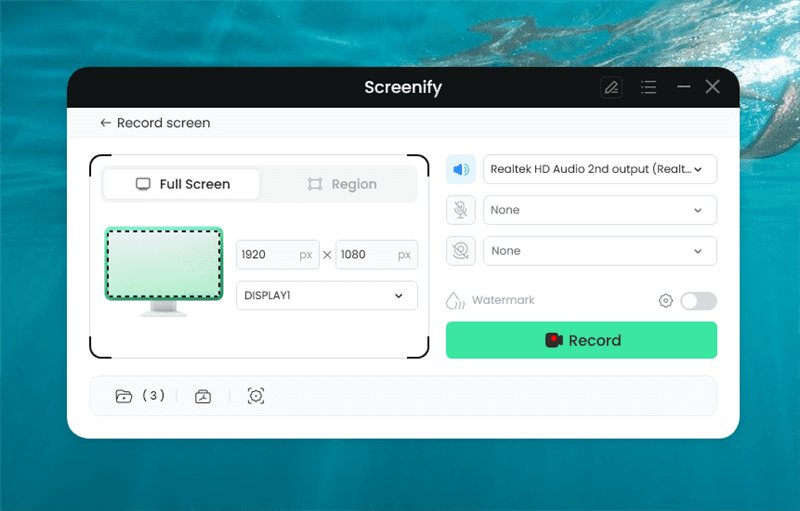Click the Watermark droplet icon
The height and width of the screenshot is (511, 800).
(455, 301)
